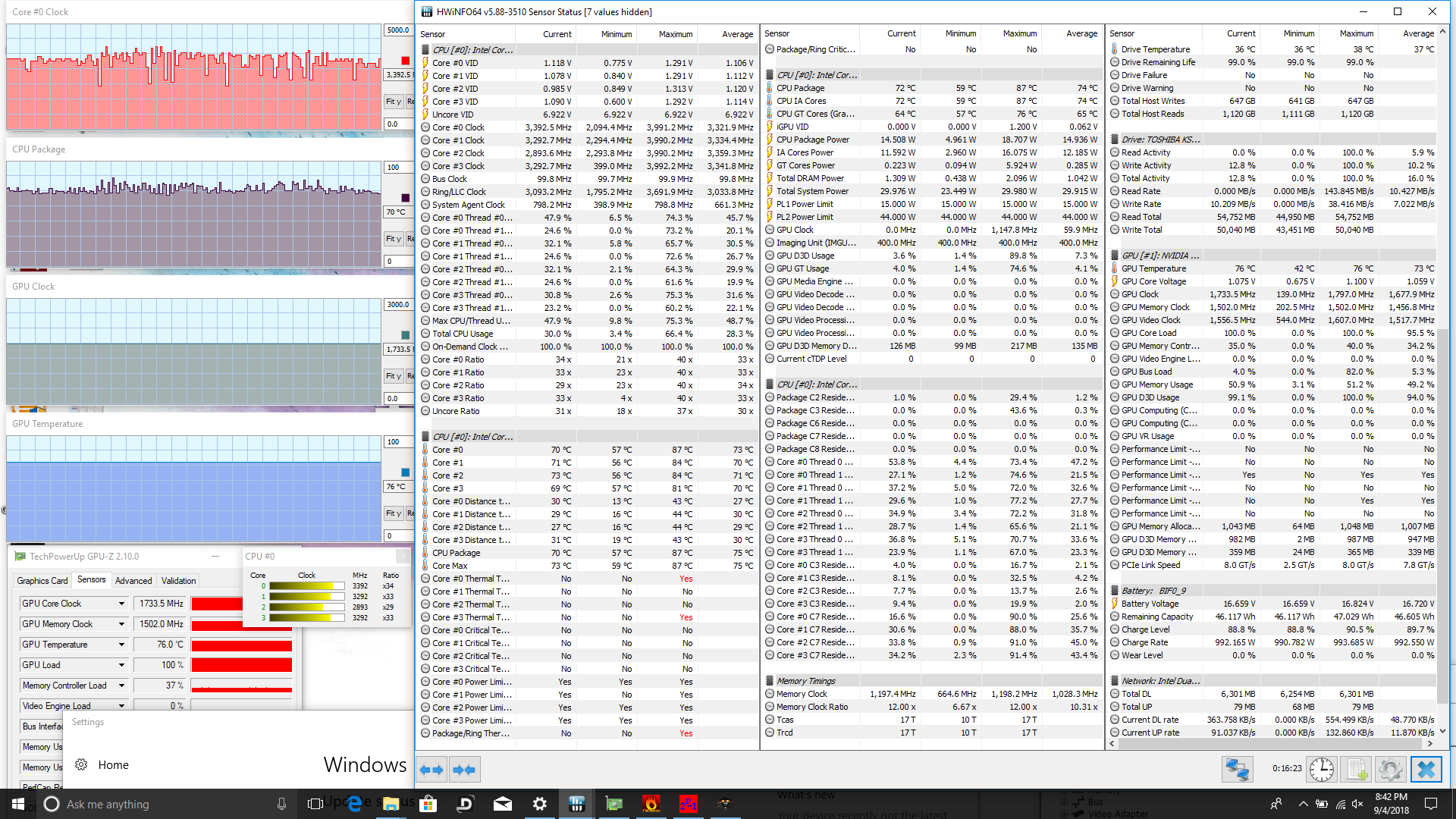
Task: Click 'Fit y' on GPU Temperature graph
Action: pyautogui.click(x=394, y=513)
